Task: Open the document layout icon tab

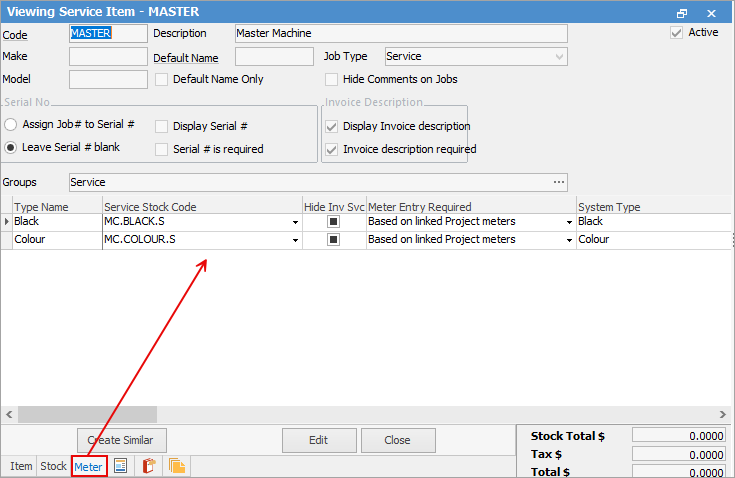Action: click(121, 466)
